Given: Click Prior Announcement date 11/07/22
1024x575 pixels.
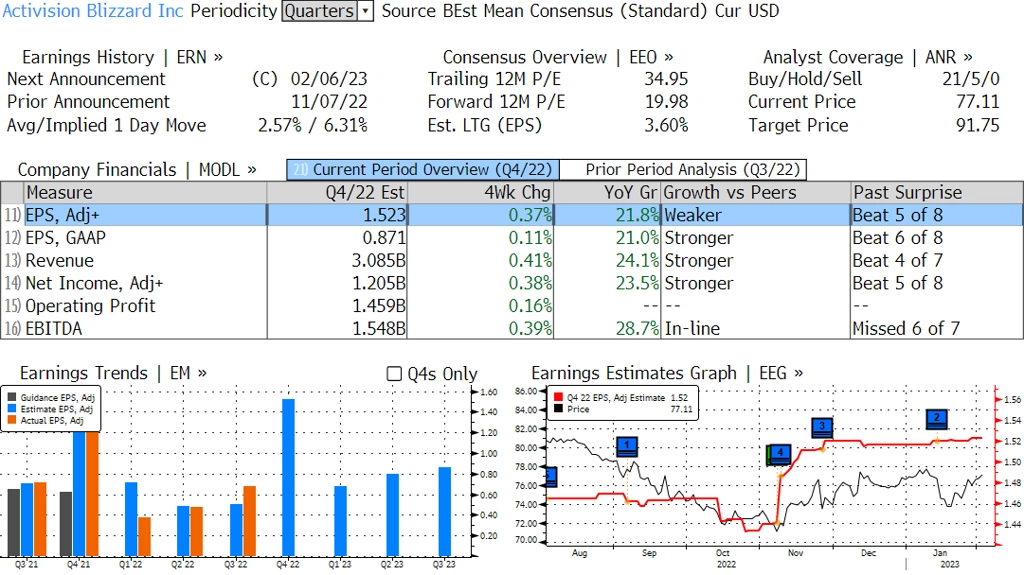Looking at the screenshot, I should point(329,101).
